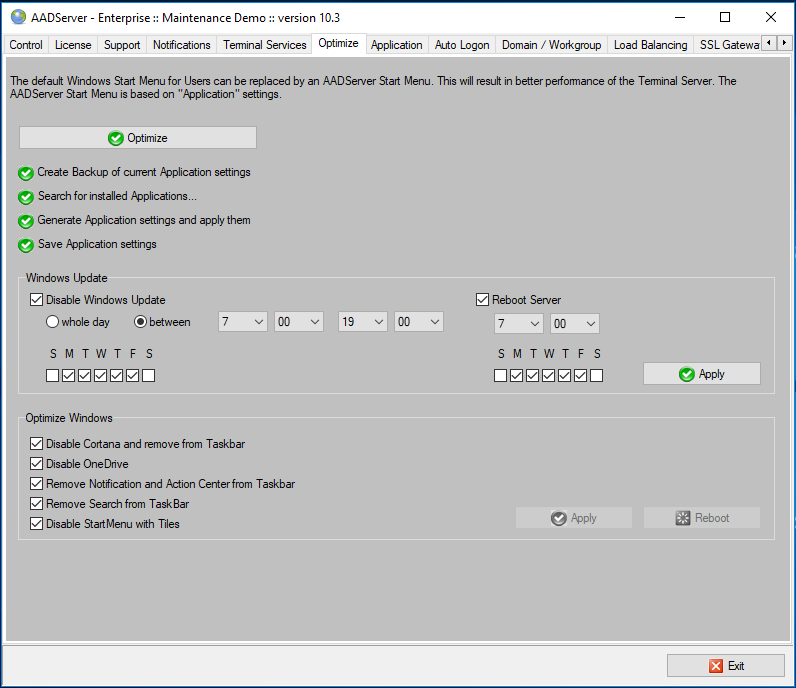This screenshot has height=688, width=796.
Task: Open the Control tab
Action: pos(26,45)
